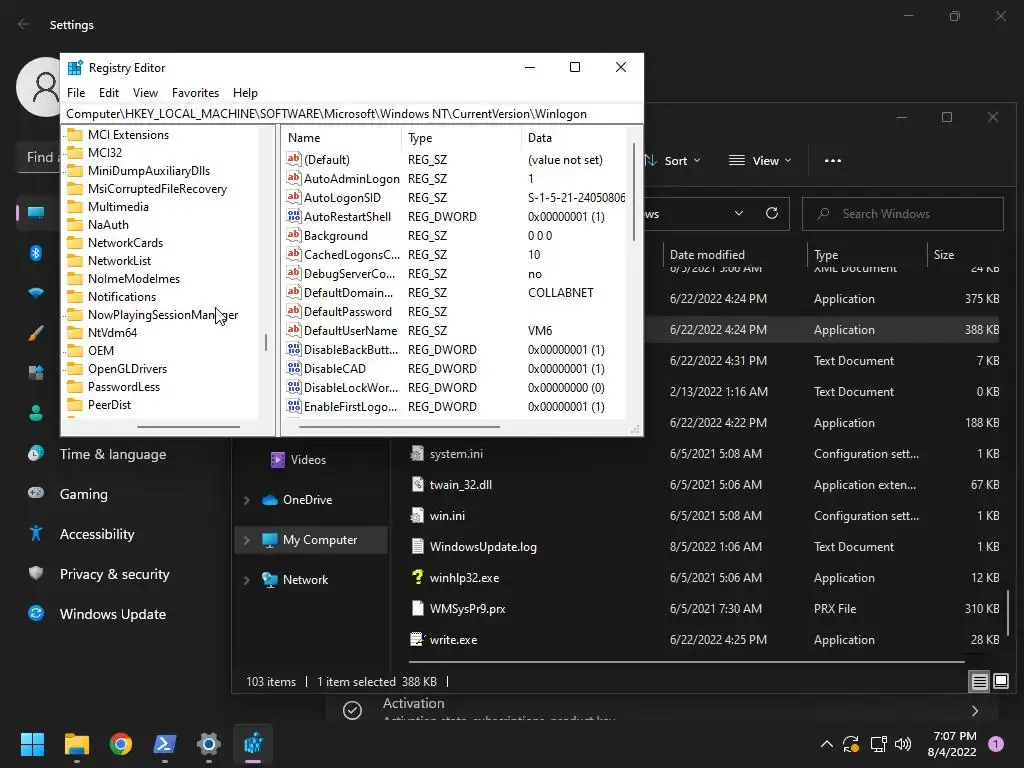1024x768 pixels.
Task: Show hidden system tray icons
Action: click(826, 744)
